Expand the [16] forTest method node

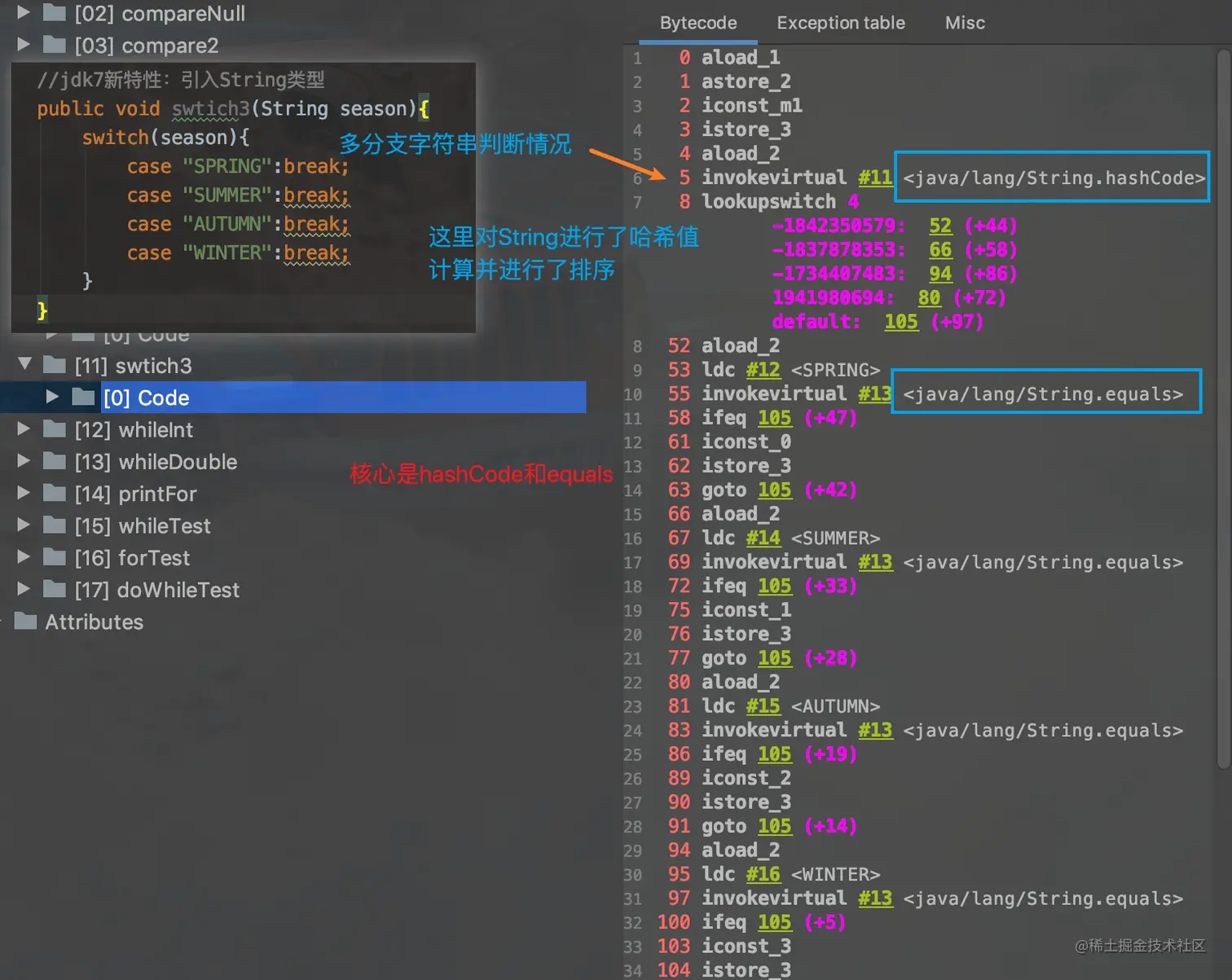24,557
